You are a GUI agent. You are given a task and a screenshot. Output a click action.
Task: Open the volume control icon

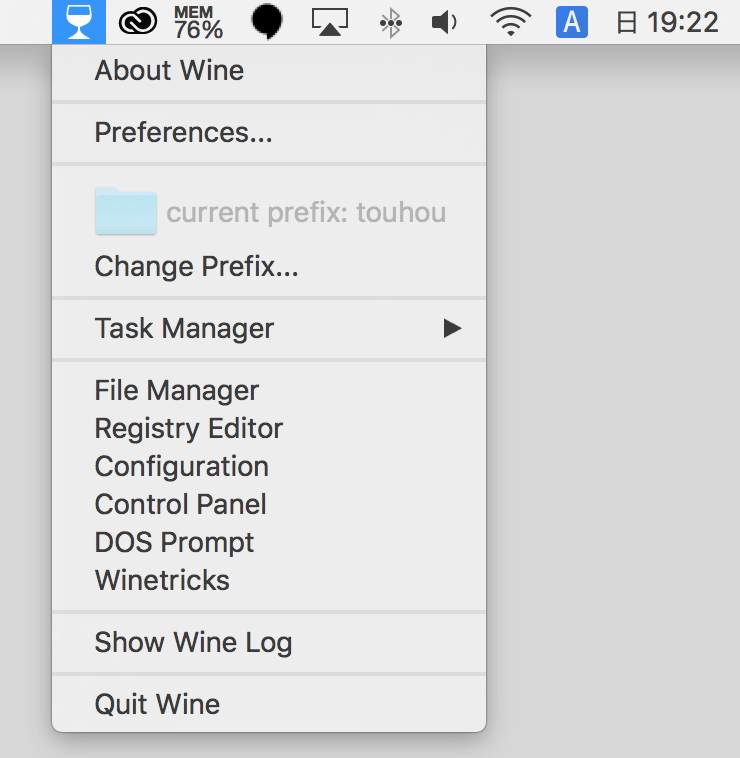coord(444,22)
